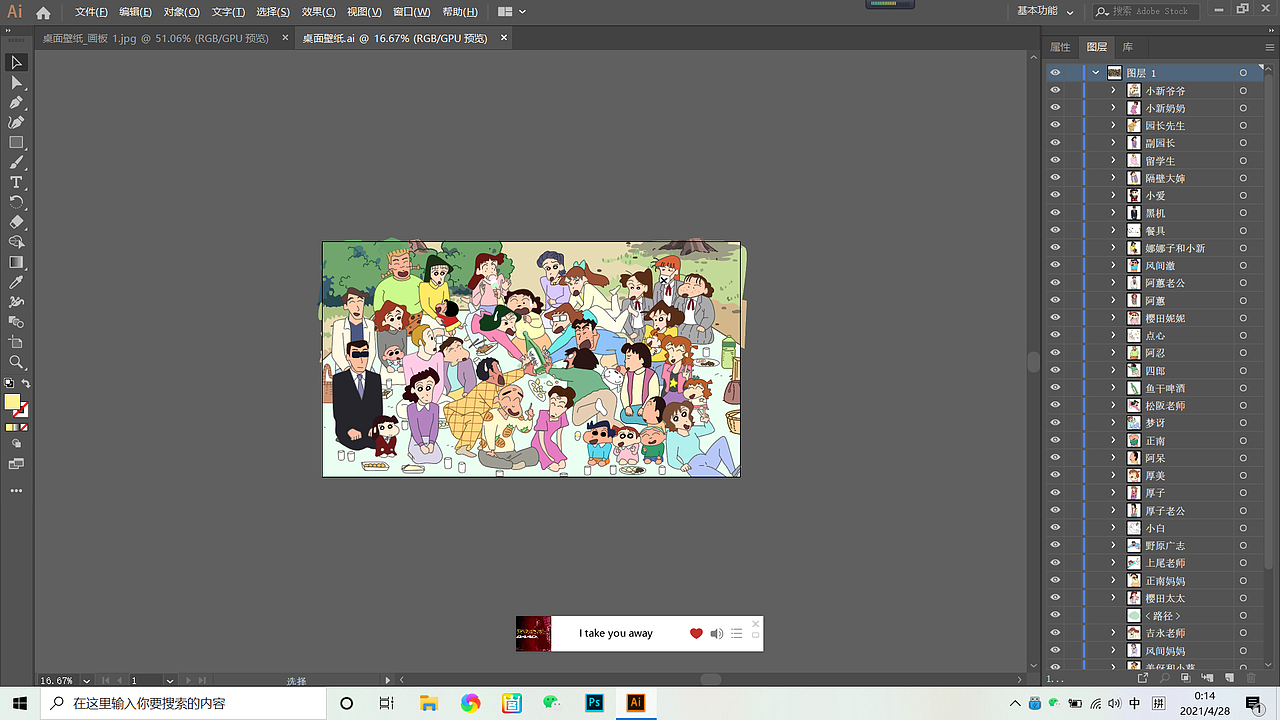Switch to the 属性 panel tab
Image resolution: width=1280 pixels, height=720 pixels.
coord(1060,47)
